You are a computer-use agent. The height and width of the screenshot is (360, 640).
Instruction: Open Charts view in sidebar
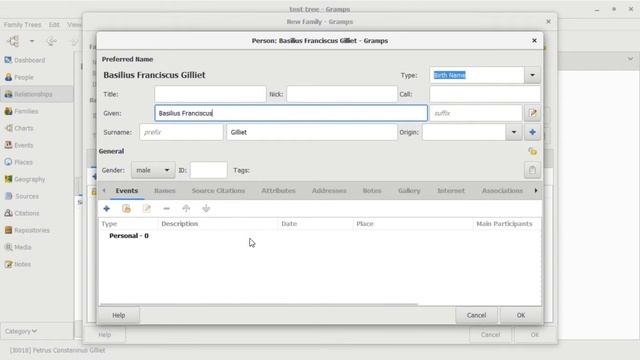(19, 128)
